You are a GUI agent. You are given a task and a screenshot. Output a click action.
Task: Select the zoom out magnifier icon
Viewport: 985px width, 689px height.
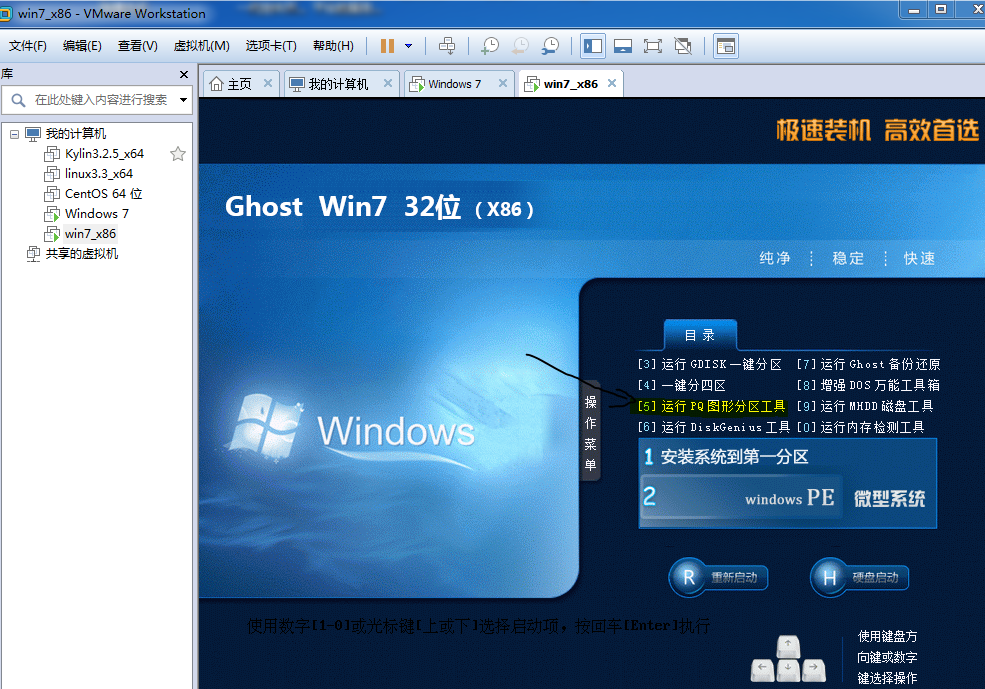point(519,45)
